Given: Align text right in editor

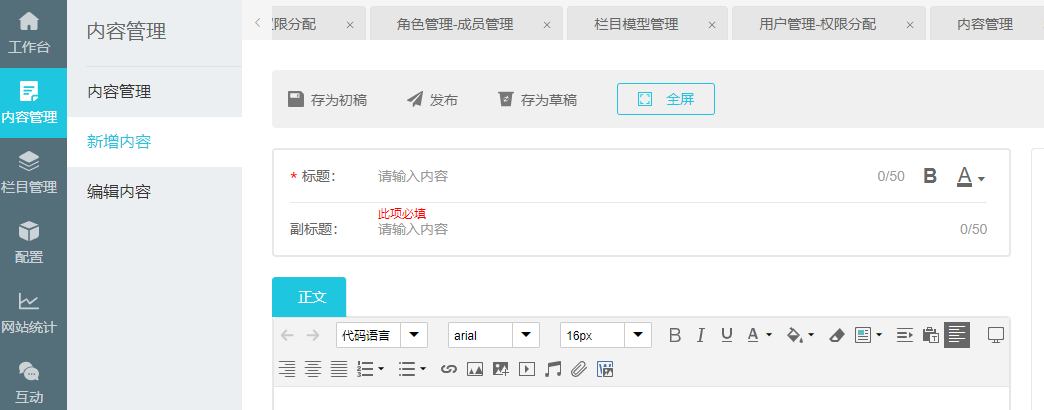Looking at the screenshot, I should 287,369.
